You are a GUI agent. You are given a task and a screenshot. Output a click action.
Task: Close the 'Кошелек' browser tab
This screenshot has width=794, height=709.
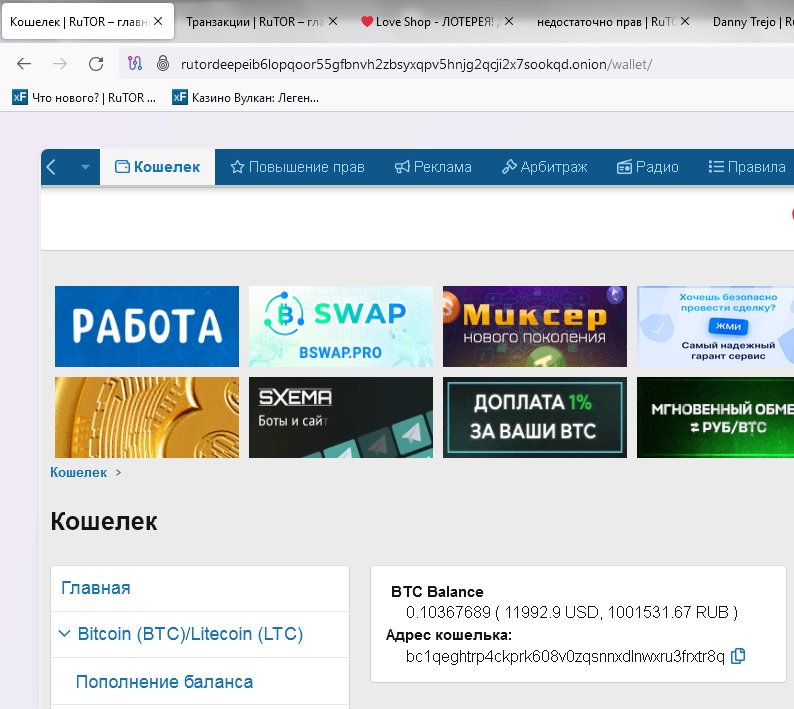[x=157, y=20]
